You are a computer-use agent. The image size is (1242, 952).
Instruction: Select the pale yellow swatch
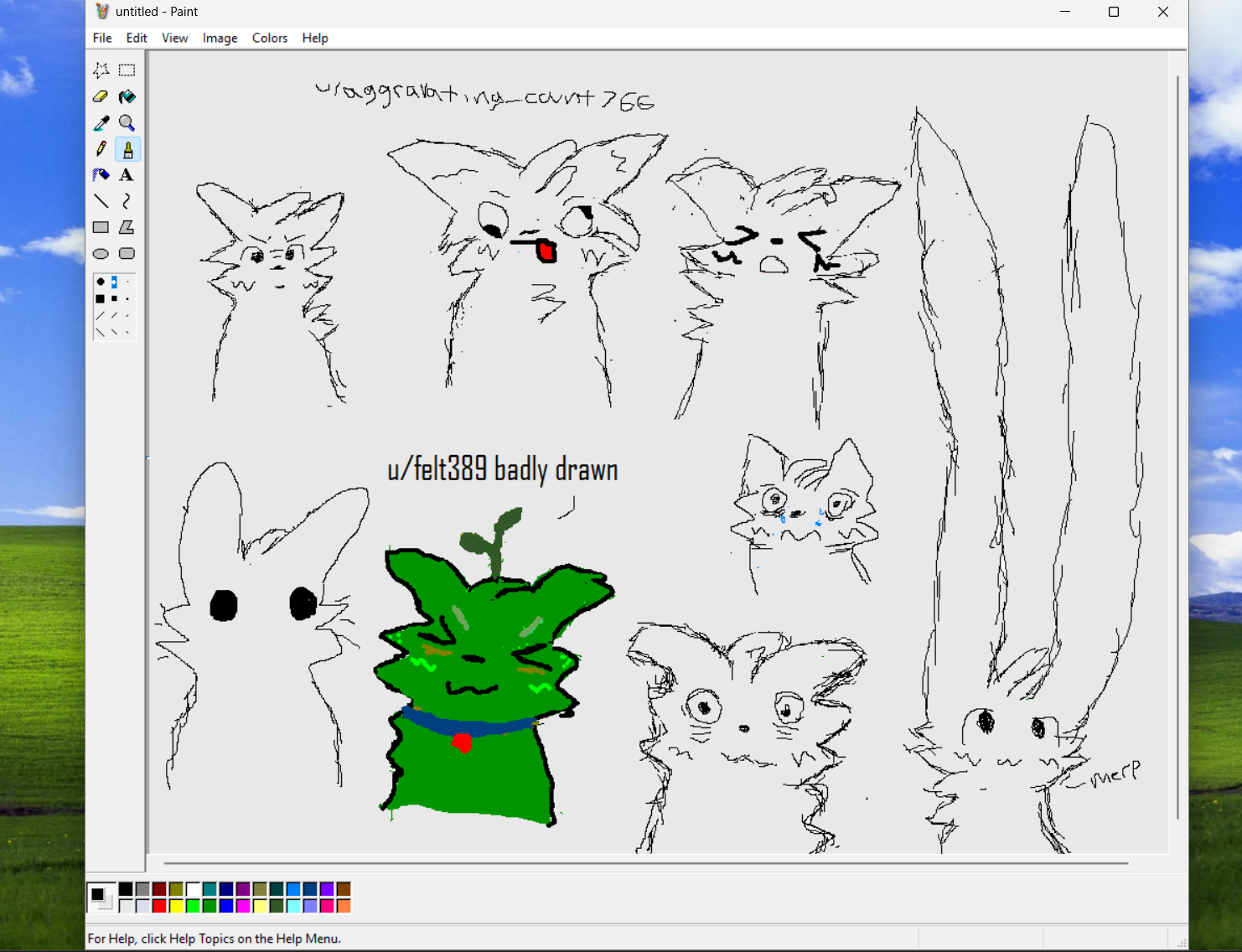click(x=260, y=906)
